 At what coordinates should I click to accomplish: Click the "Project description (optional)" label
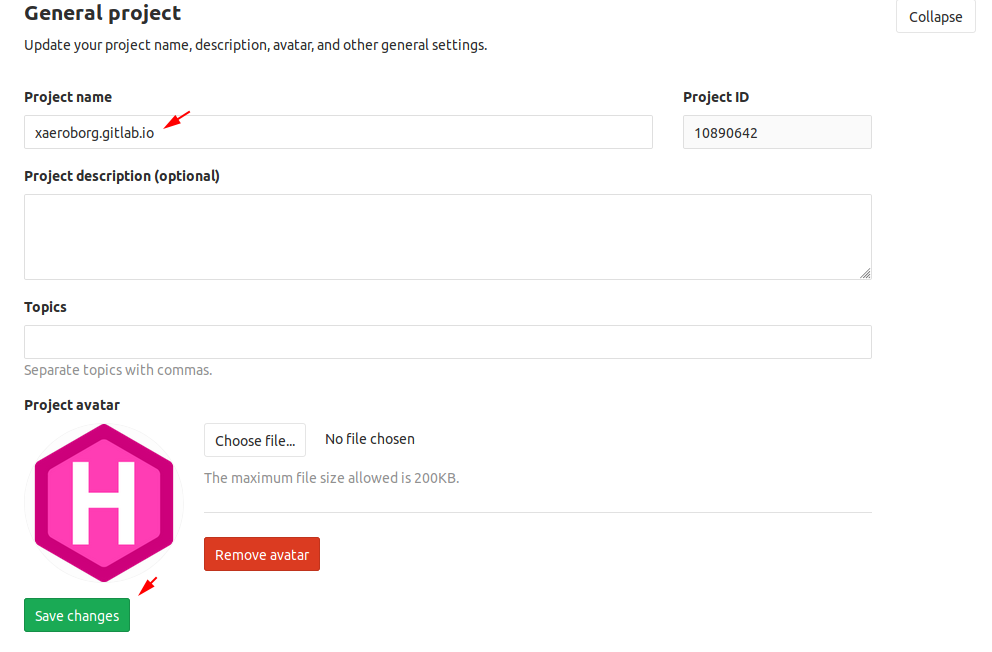122,176
